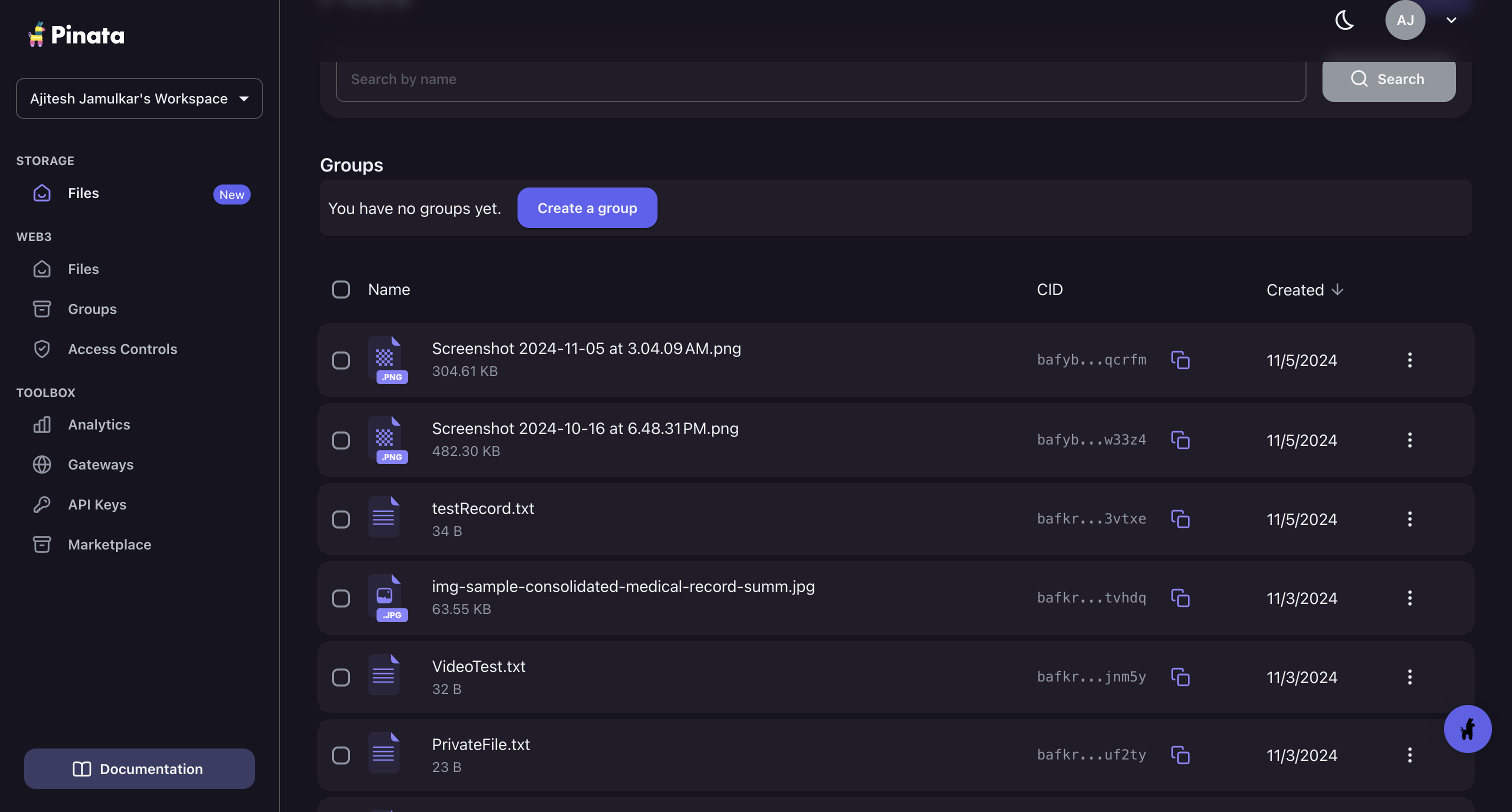Image resolution: width=1512 pixels, height=812 pixels.
Task: Check the testRecord.txt checkbox
Action: (340, 519)
